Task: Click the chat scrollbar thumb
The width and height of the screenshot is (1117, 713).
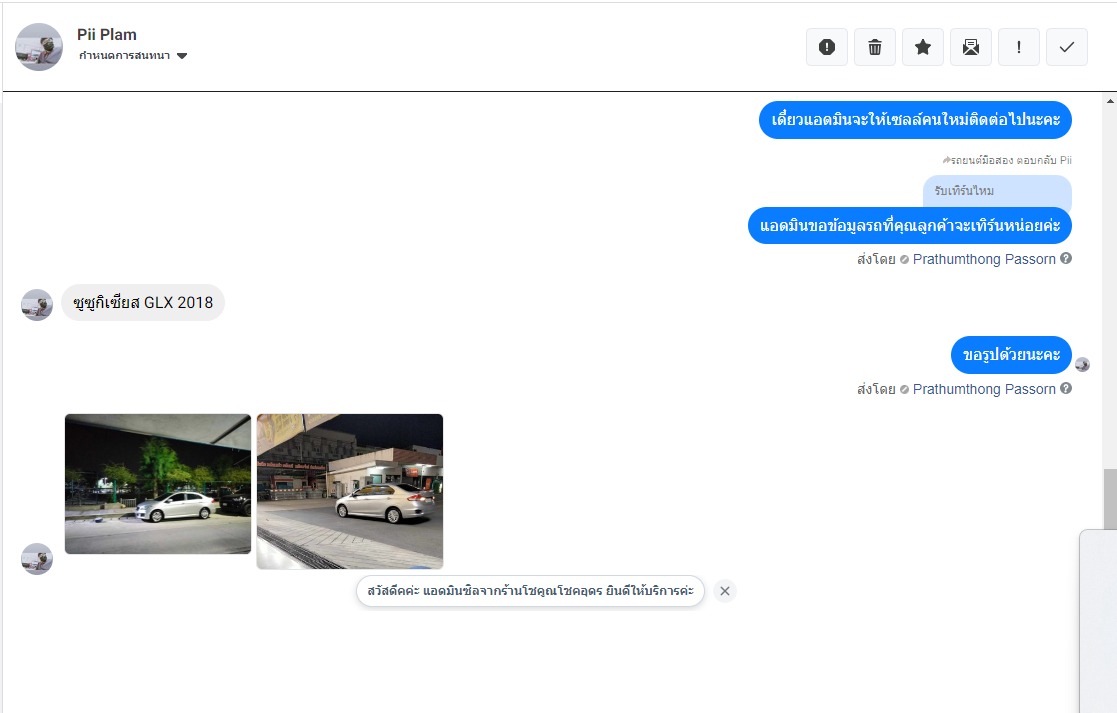Action: (x=1110, y=499)
